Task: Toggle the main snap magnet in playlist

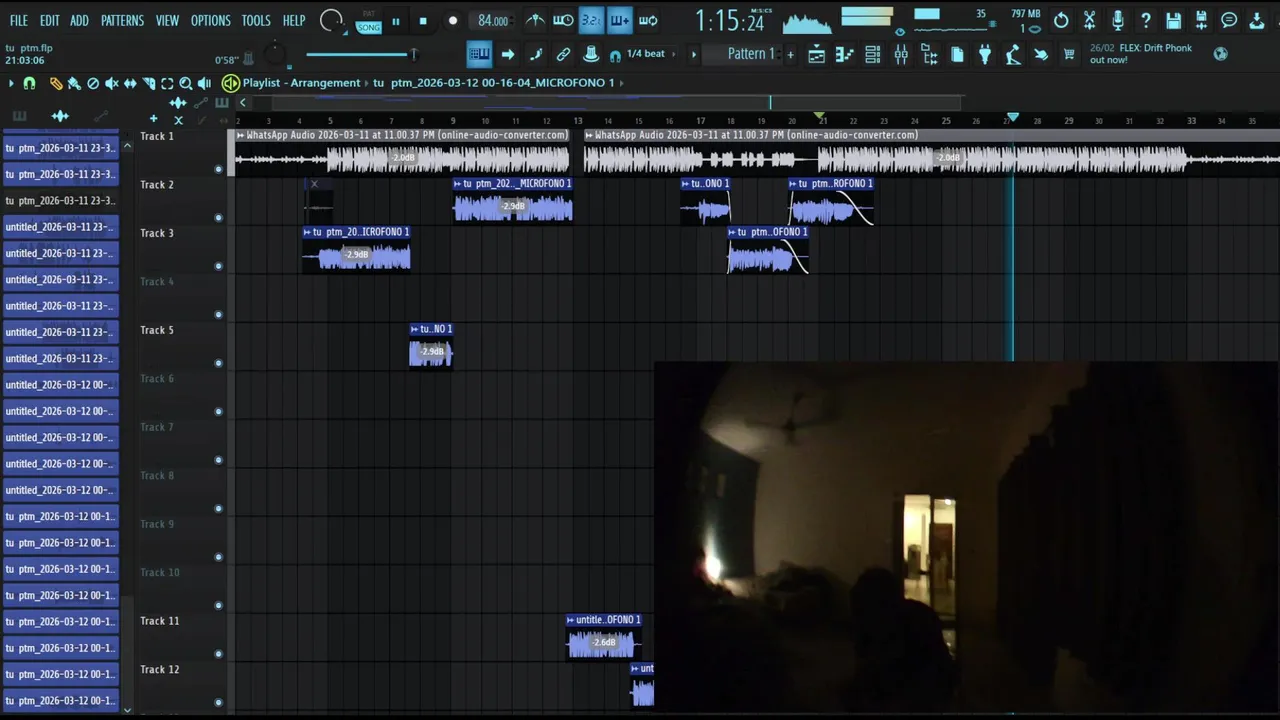Action: pos(29,84)
